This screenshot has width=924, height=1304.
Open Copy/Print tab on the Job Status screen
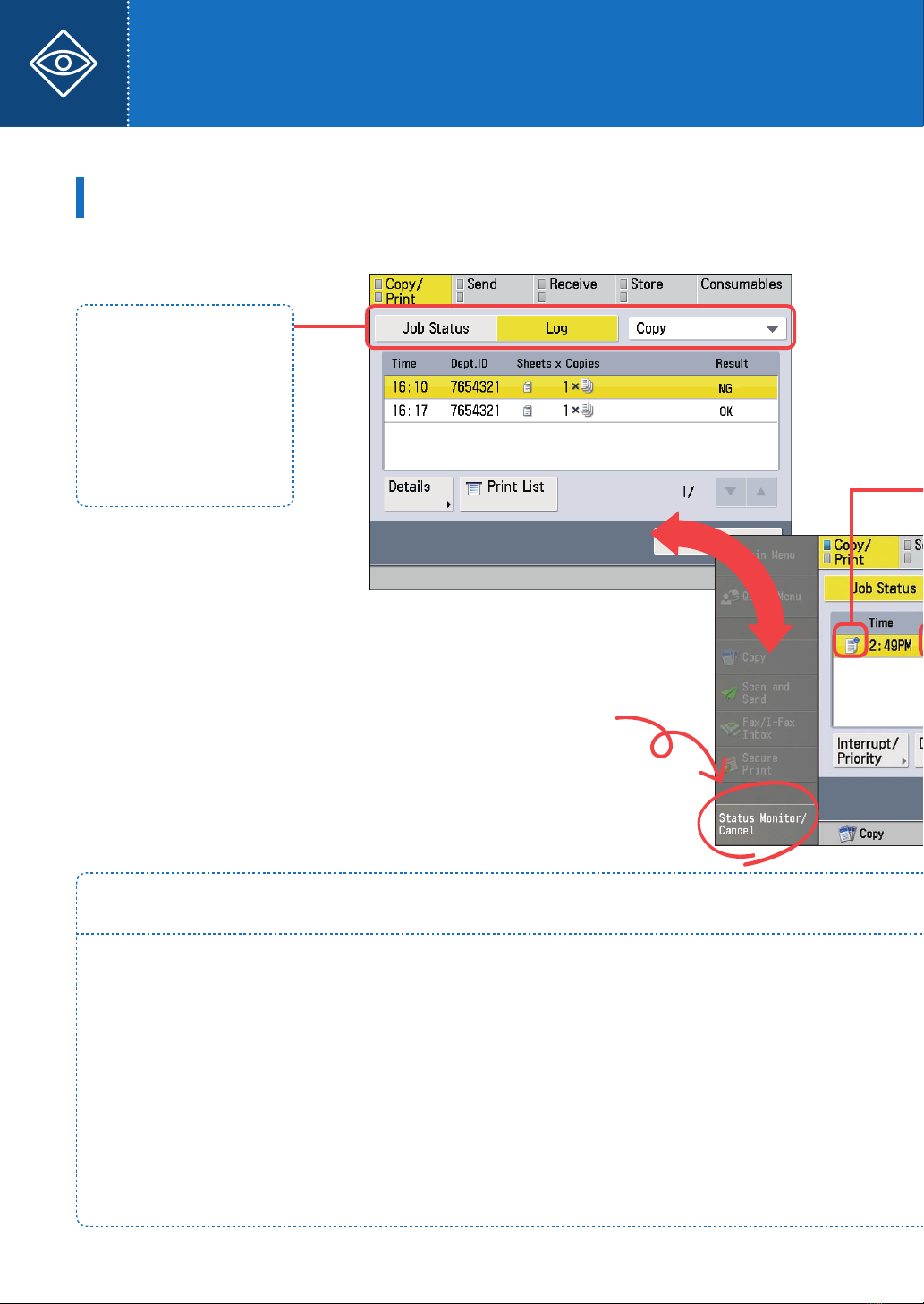pyautogui.click(x=859, y=552)
